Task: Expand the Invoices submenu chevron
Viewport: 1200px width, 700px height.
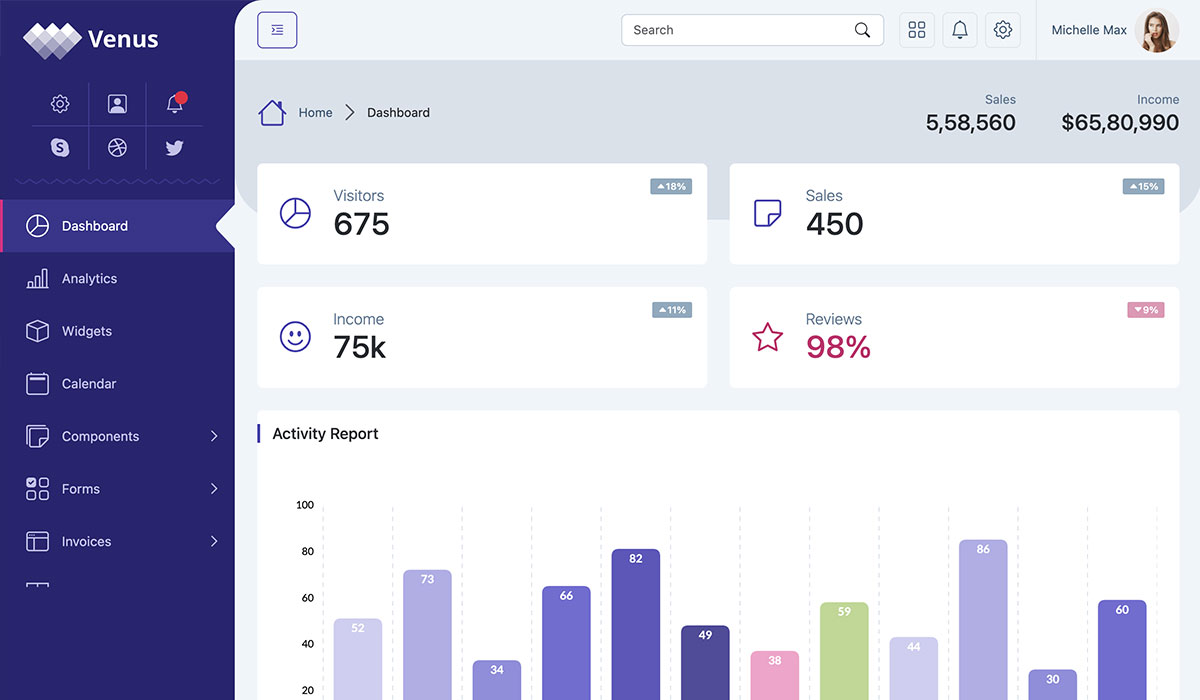Action: [214, 541]
